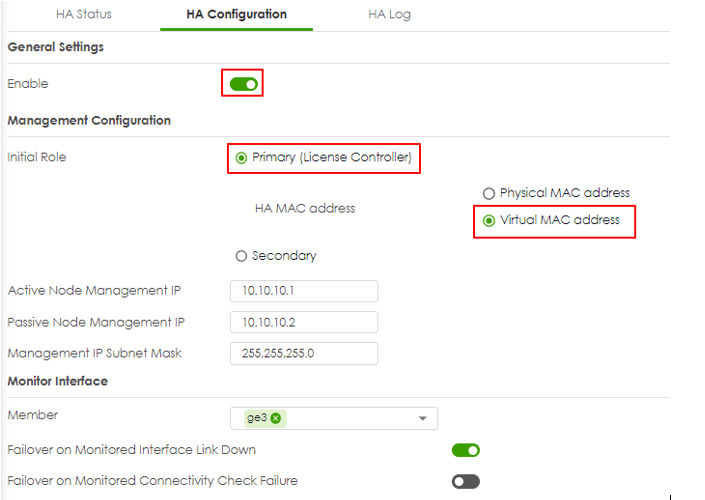Click the Primary (License Controller) label text
This screenshot has width=705, height=500.
(x=332, y=157)
